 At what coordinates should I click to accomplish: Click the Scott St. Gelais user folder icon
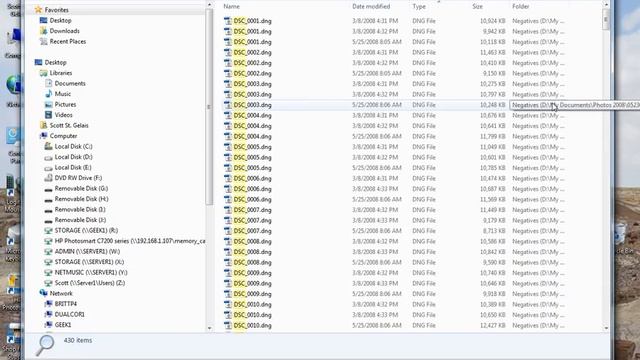point(44,125)
